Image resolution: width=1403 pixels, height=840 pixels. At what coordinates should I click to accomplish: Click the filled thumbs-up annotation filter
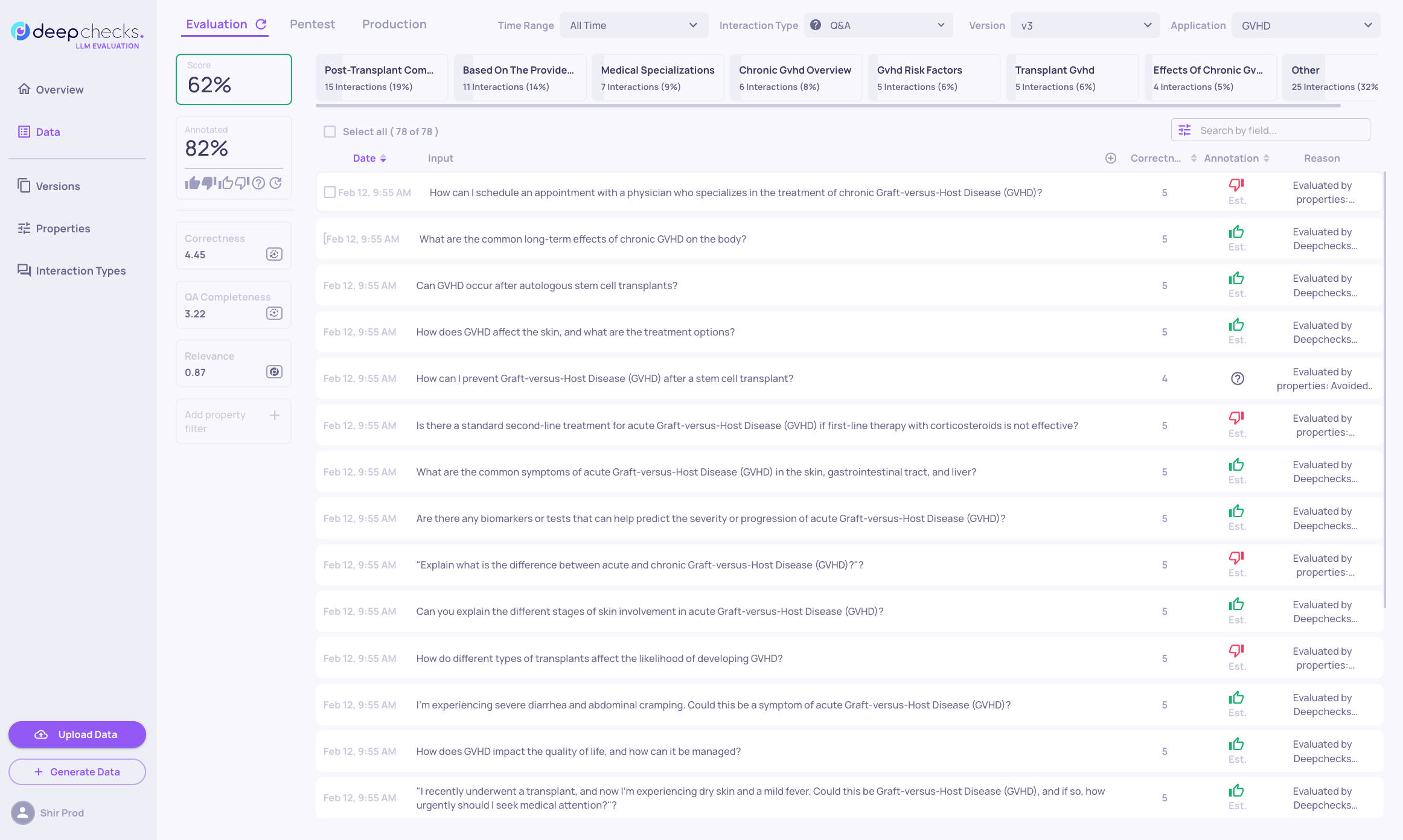pyautogui.click(x=192, y=183)
